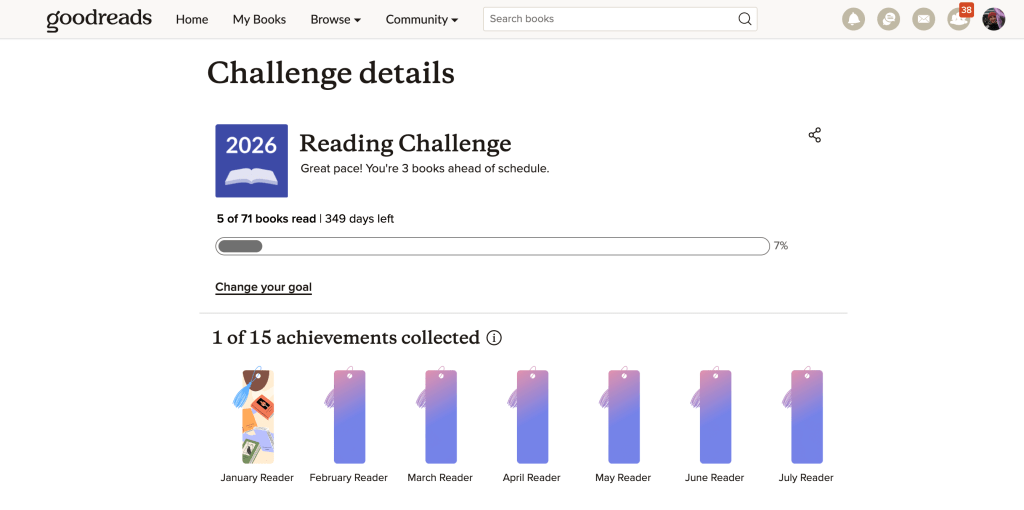Go to the Home menu item
The width and height of the screenshot is (1024, 510).
[x=192, y=19]
